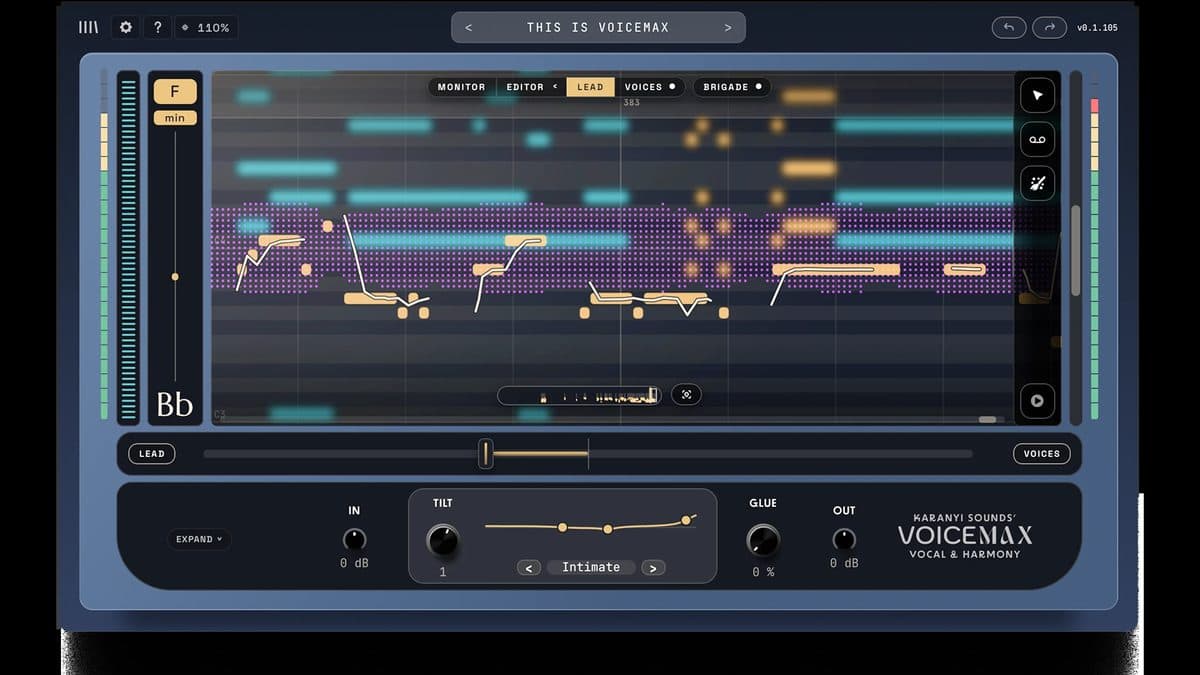
Task: Go to the next preset arrow
Action: click(x=728, y=27)
